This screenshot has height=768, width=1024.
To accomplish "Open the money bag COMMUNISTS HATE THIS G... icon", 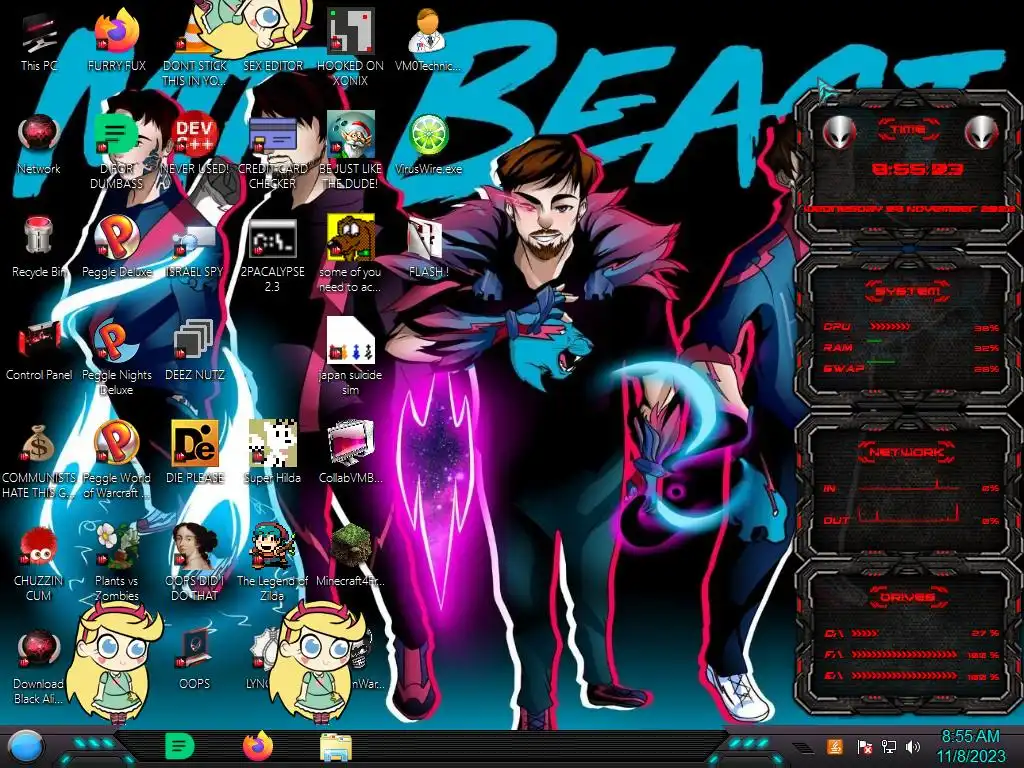I will [x=39, y=460].
